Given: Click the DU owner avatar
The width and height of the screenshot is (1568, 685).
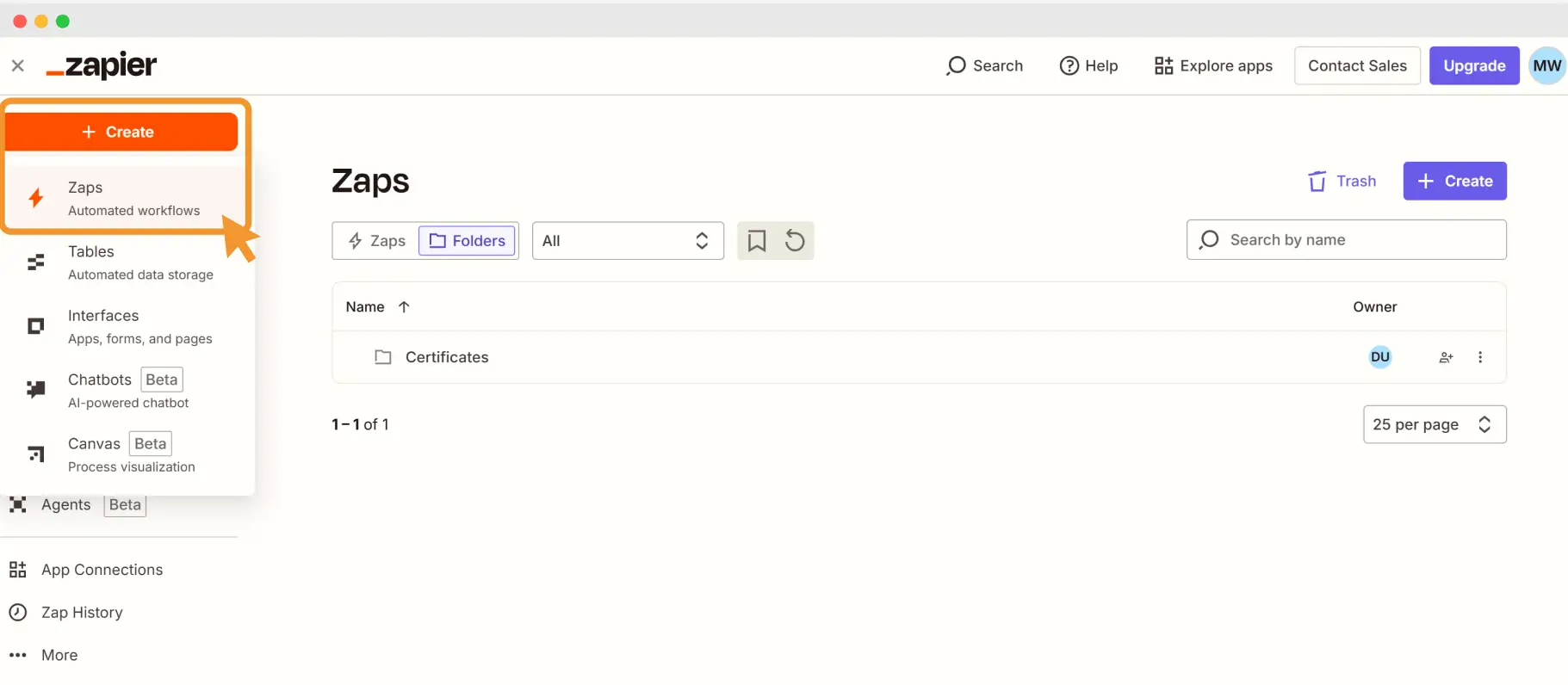Looking at the screenshot, I should tap(1380, 357).
